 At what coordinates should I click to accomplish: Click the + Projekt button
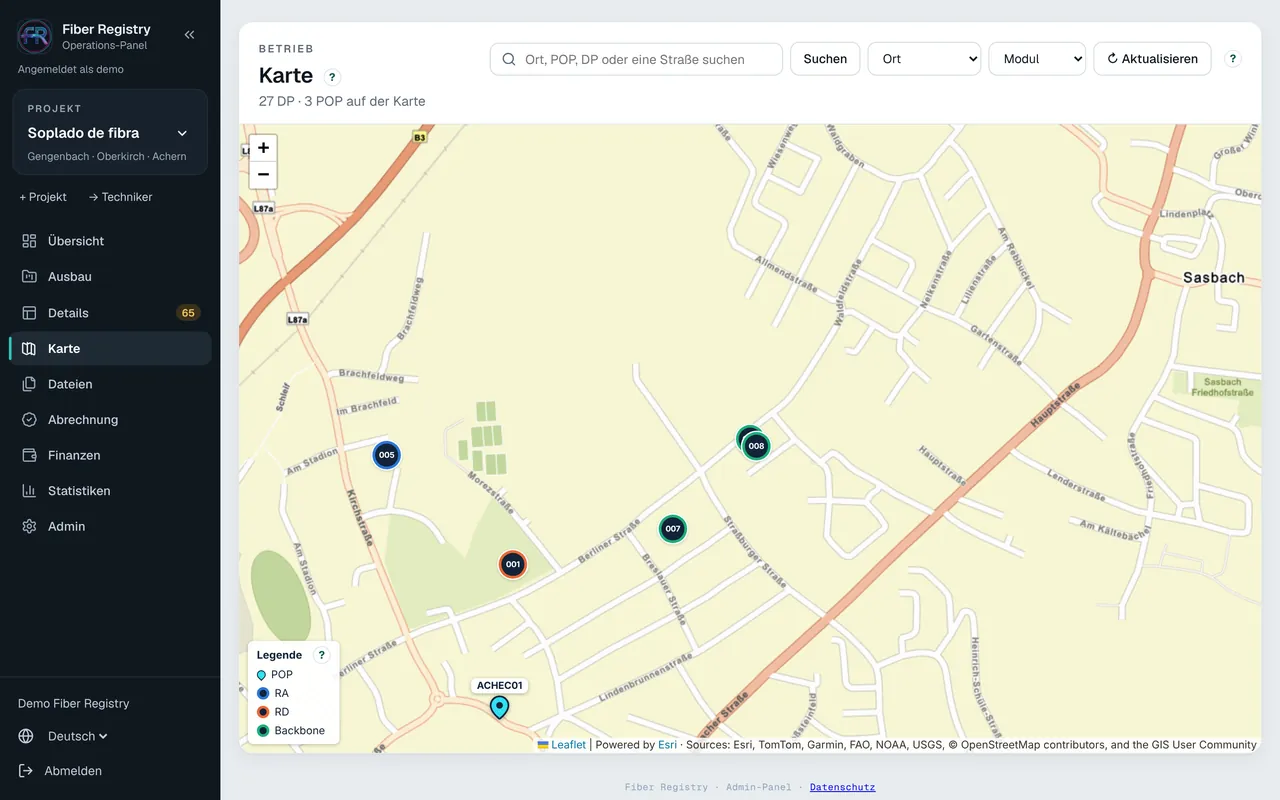[x=43, y=197]
